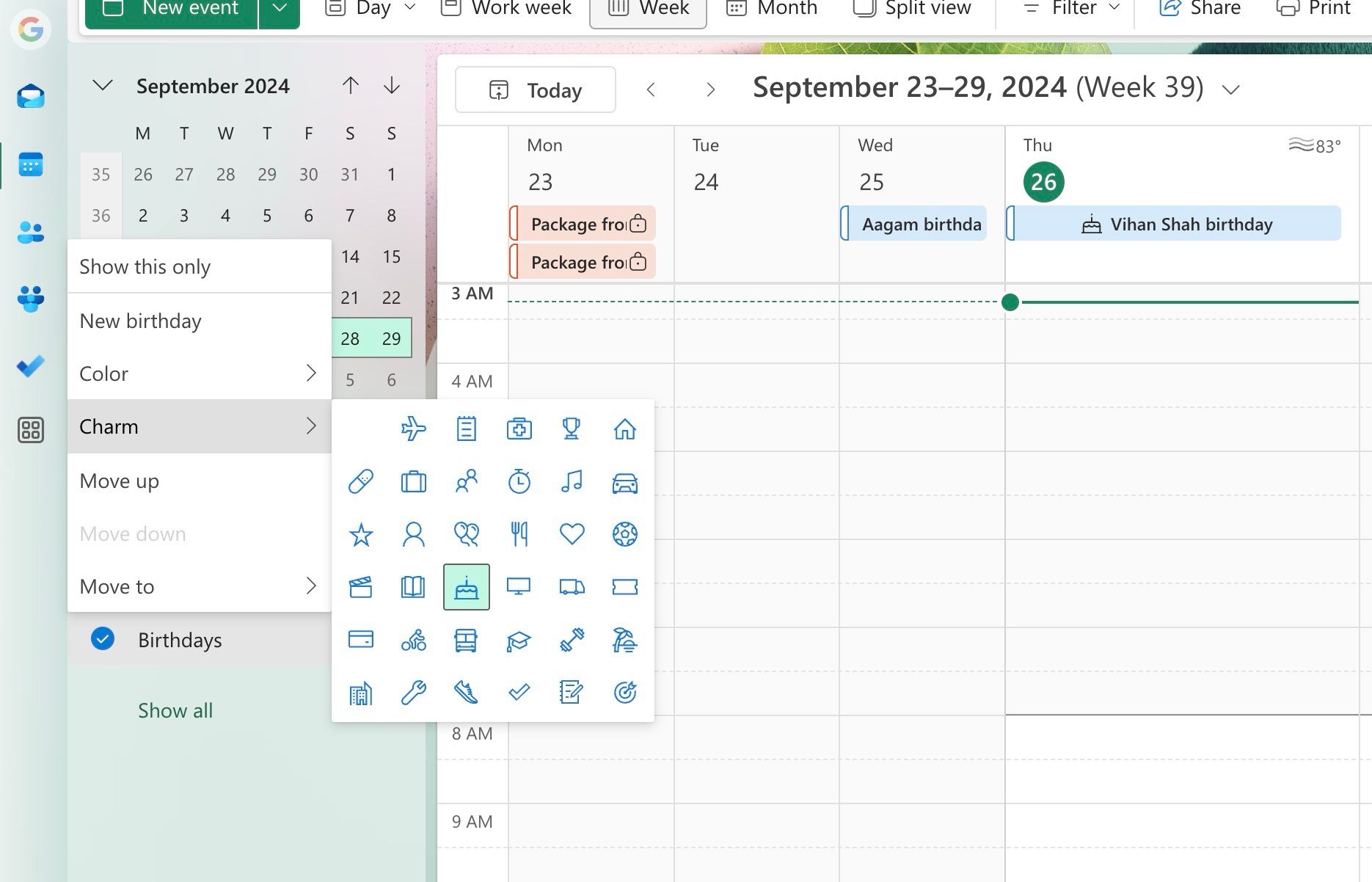Open Aagam birthday event on Wednesday
Viewport: 1372px width, 882px height.
coord(913,224)
